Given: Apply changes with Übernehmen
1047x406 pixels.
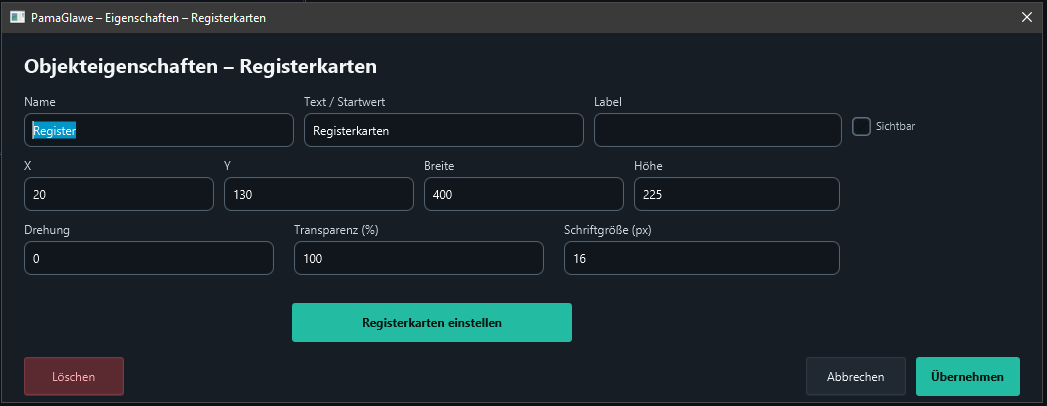Looking at the screenshot, I should pos(968,377).
